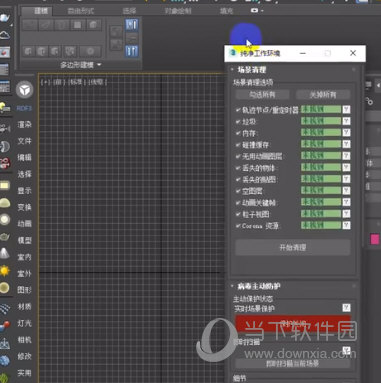Click the 关掉所有 button
381x383 pixels.
point(323,95)
